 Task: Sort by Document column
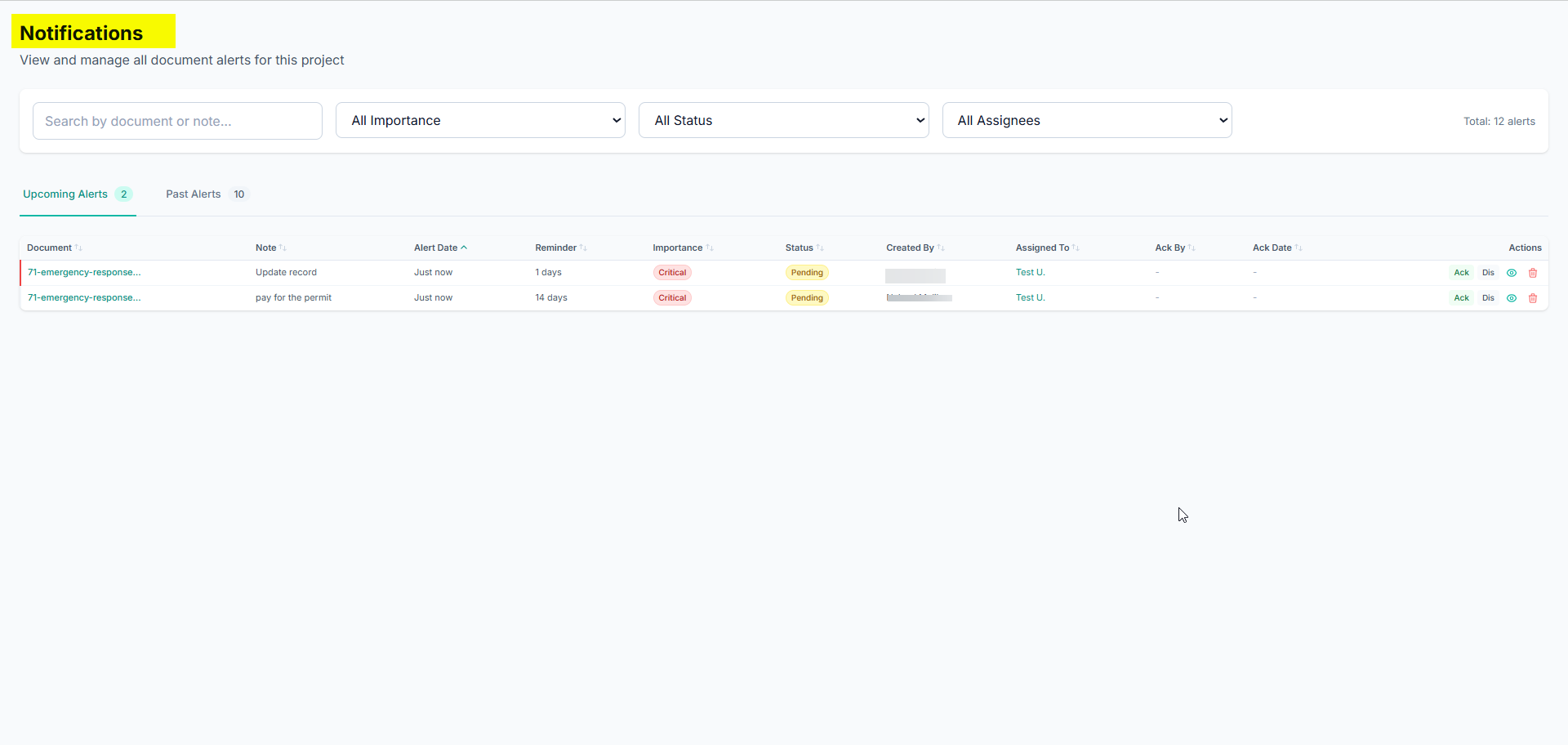click(x=54, y=248)
